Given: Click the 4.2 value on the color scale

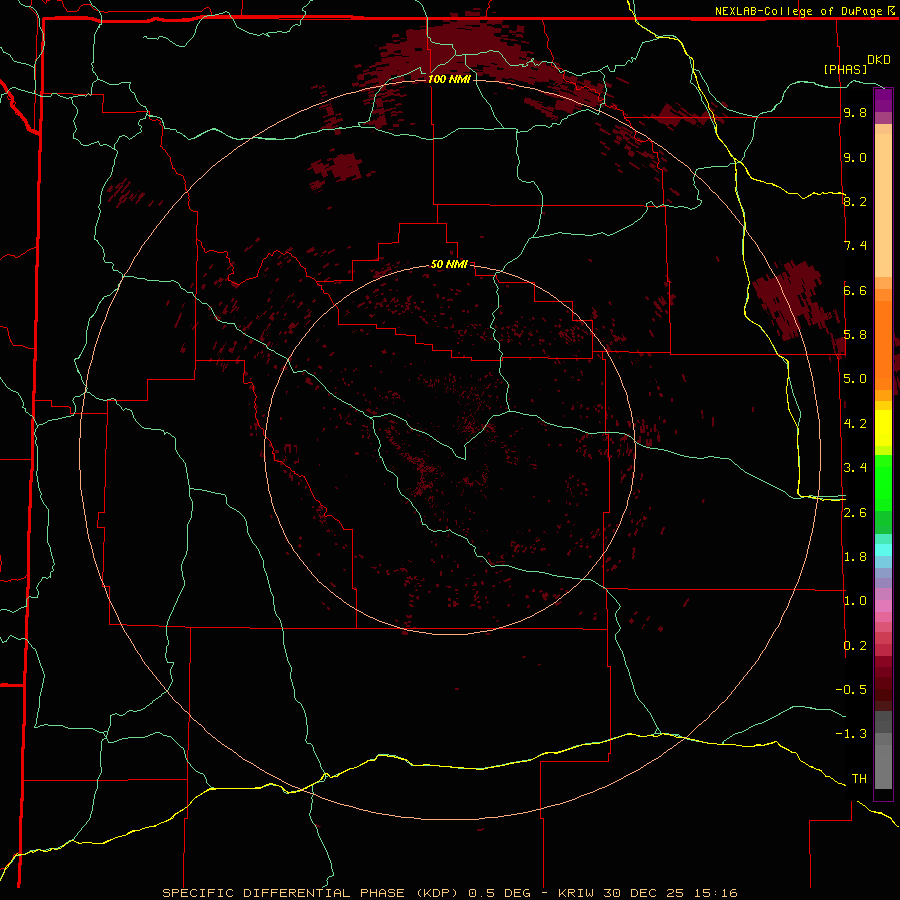Looking at the screenshot, I should pyautogui.click(x=855, y=424).
